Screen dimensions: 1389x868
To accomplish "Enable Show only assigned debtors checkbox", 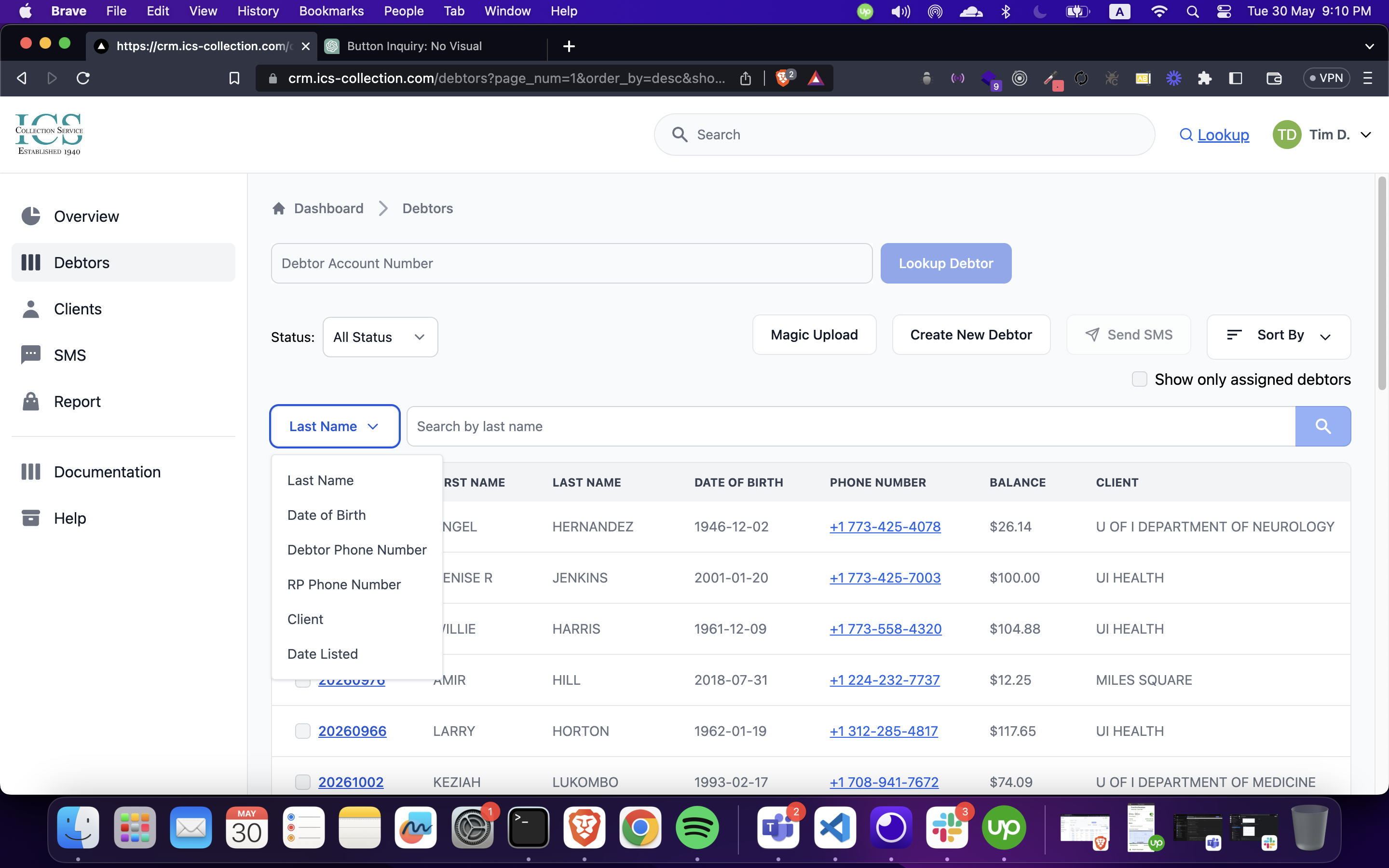I will (x=1139, y=379).
